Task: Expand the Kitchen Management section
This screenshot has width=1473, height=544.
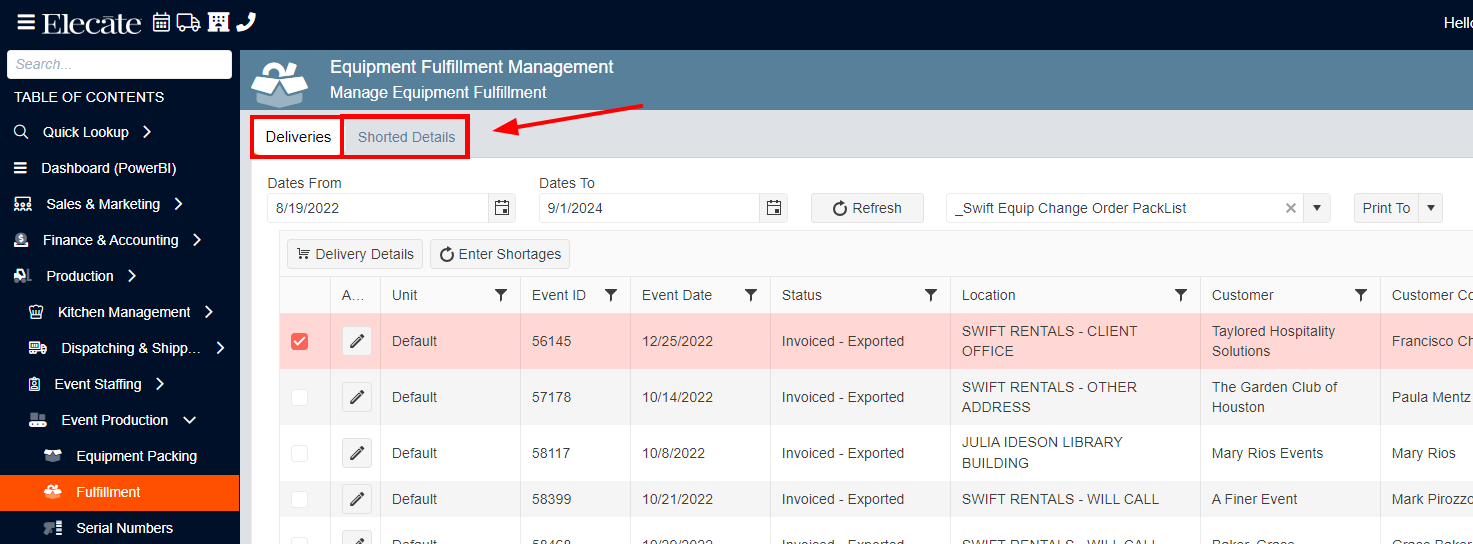Action: point(208,312)
